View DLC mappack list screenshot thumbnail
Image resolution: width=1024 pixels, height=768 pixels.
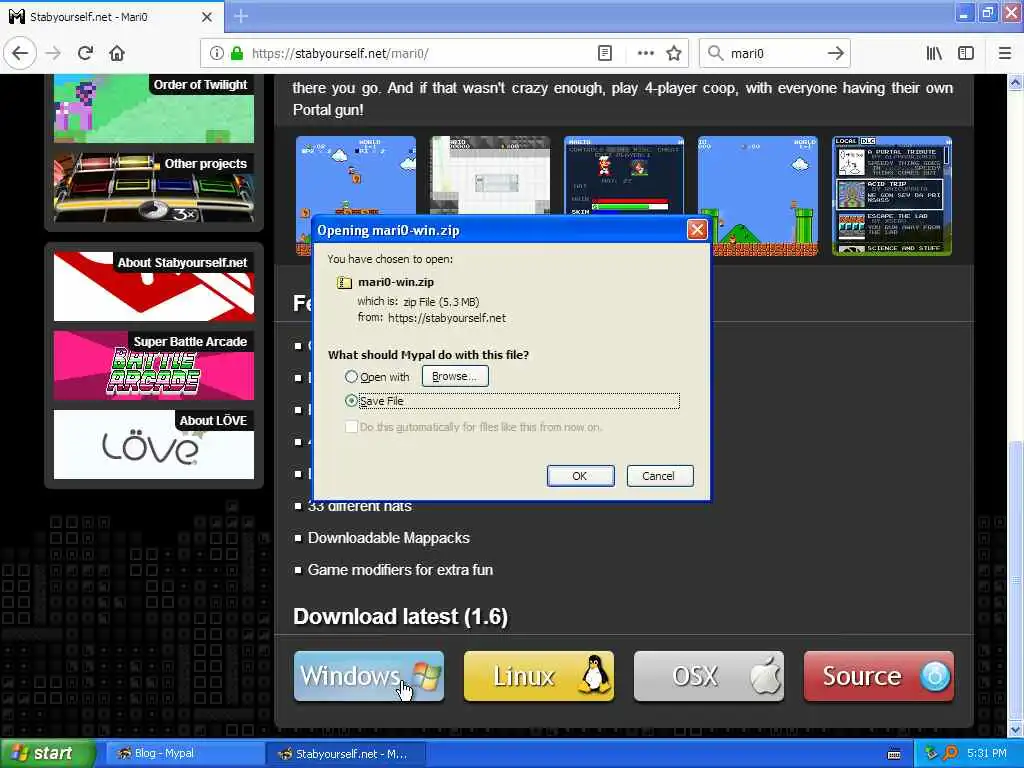[x=891, y=195]
